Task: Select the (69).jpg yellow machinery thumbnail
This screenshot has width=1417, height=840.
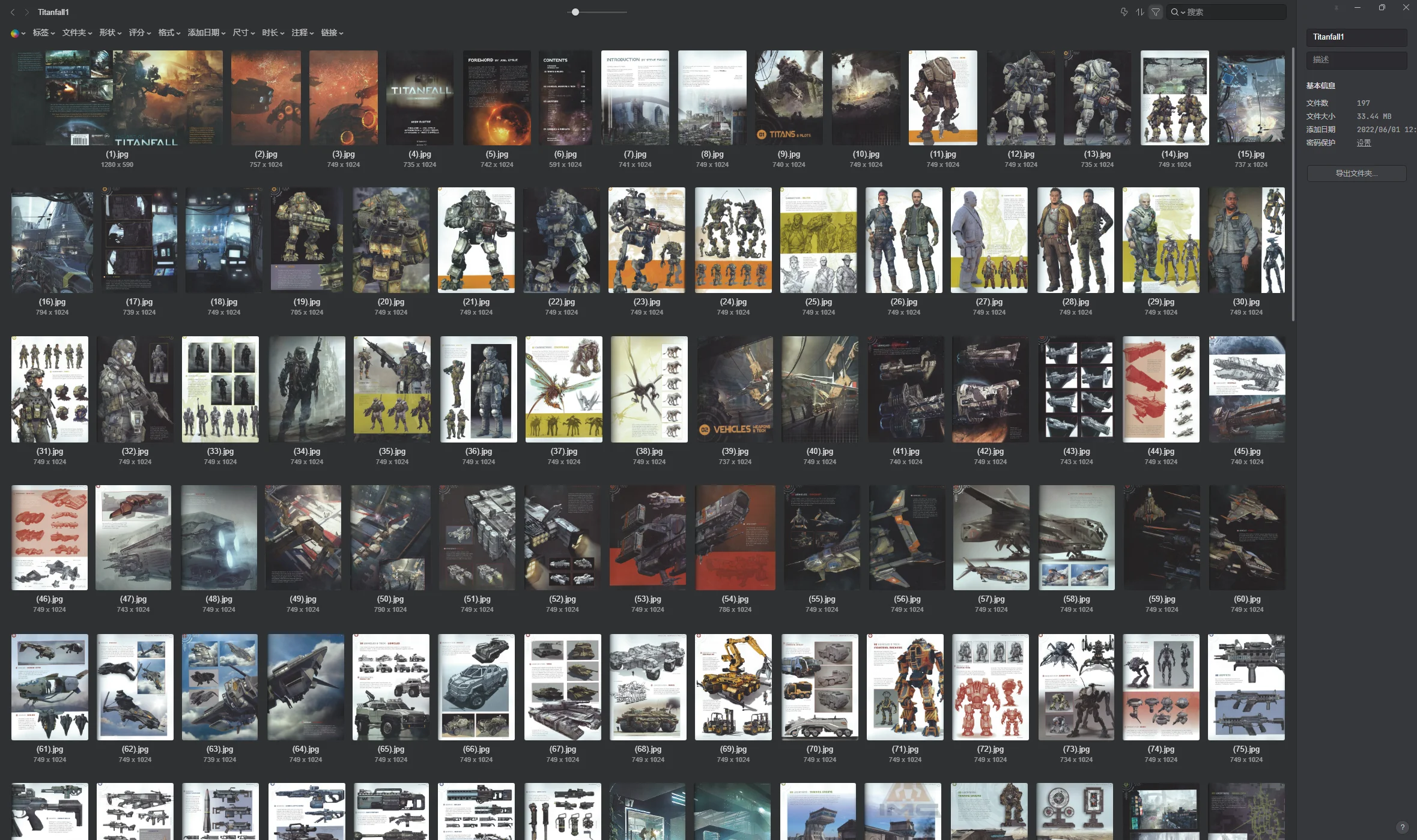Action: [733, 687]
